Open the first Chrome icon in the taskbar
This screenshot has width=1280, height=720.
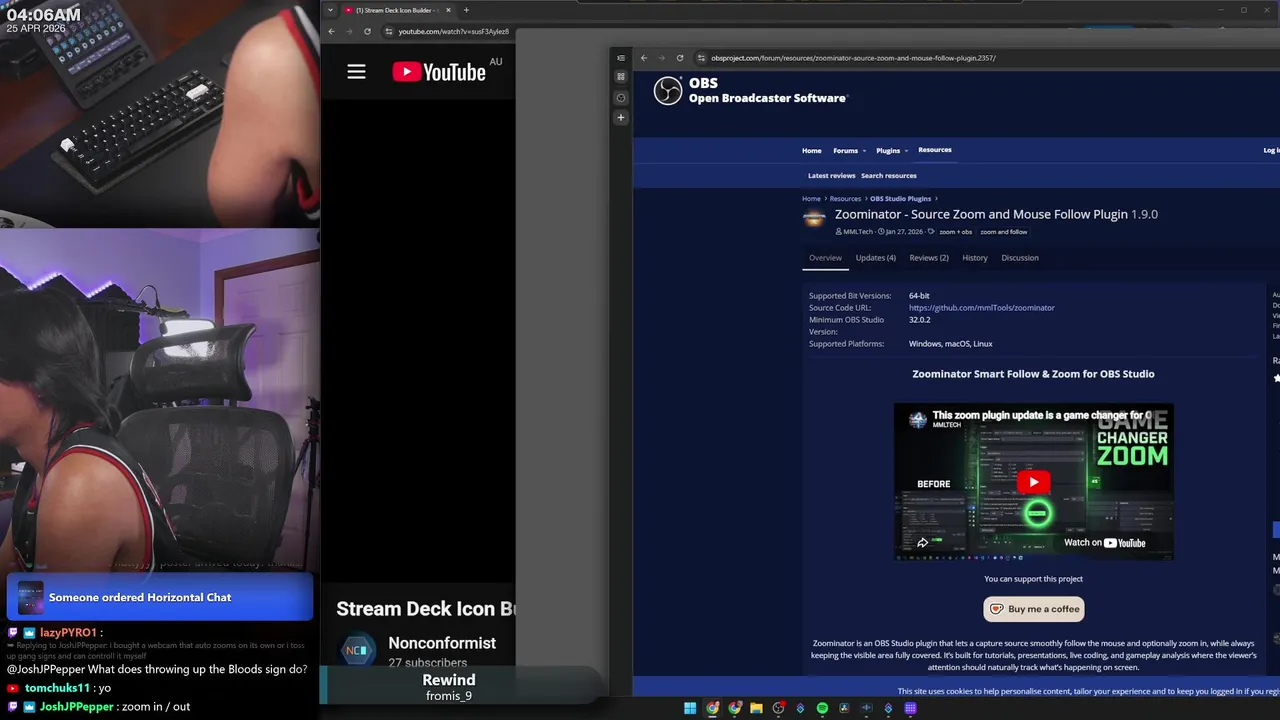712,708
